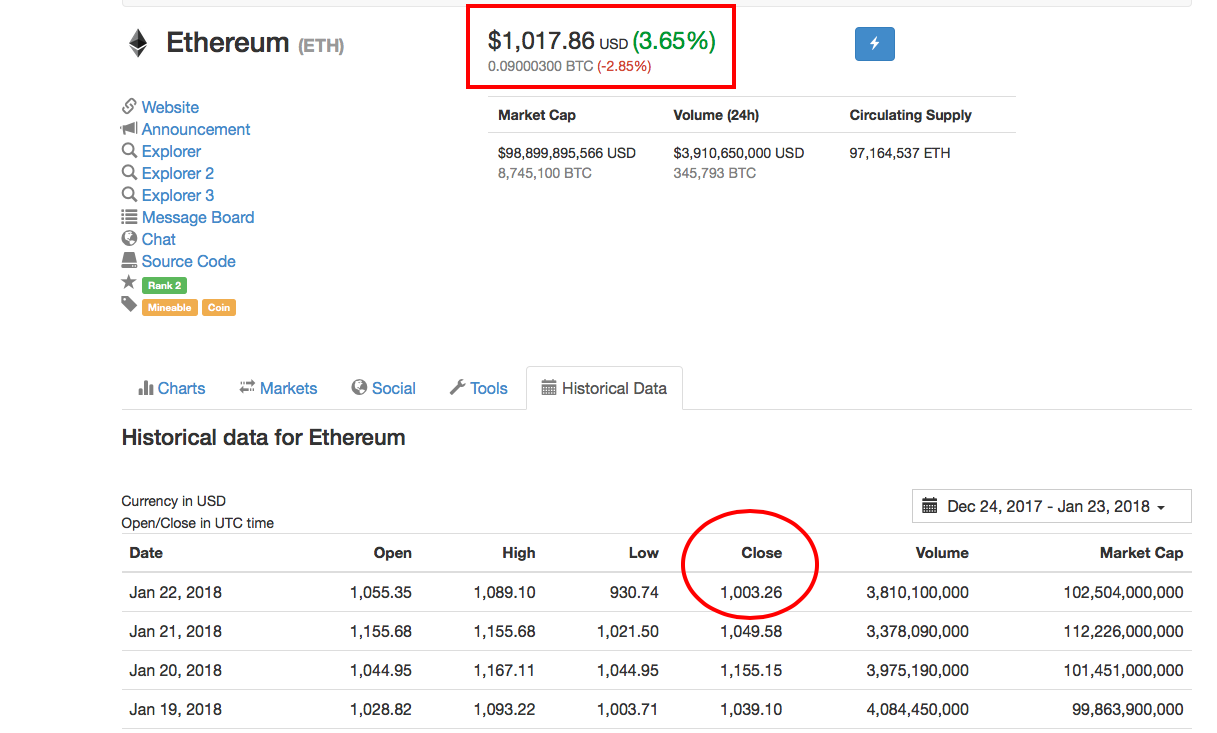Click the $98,899,895,566 USD market cap
Image resolution: width=1217 pixels, height=733 pixels.
[567, 153]
